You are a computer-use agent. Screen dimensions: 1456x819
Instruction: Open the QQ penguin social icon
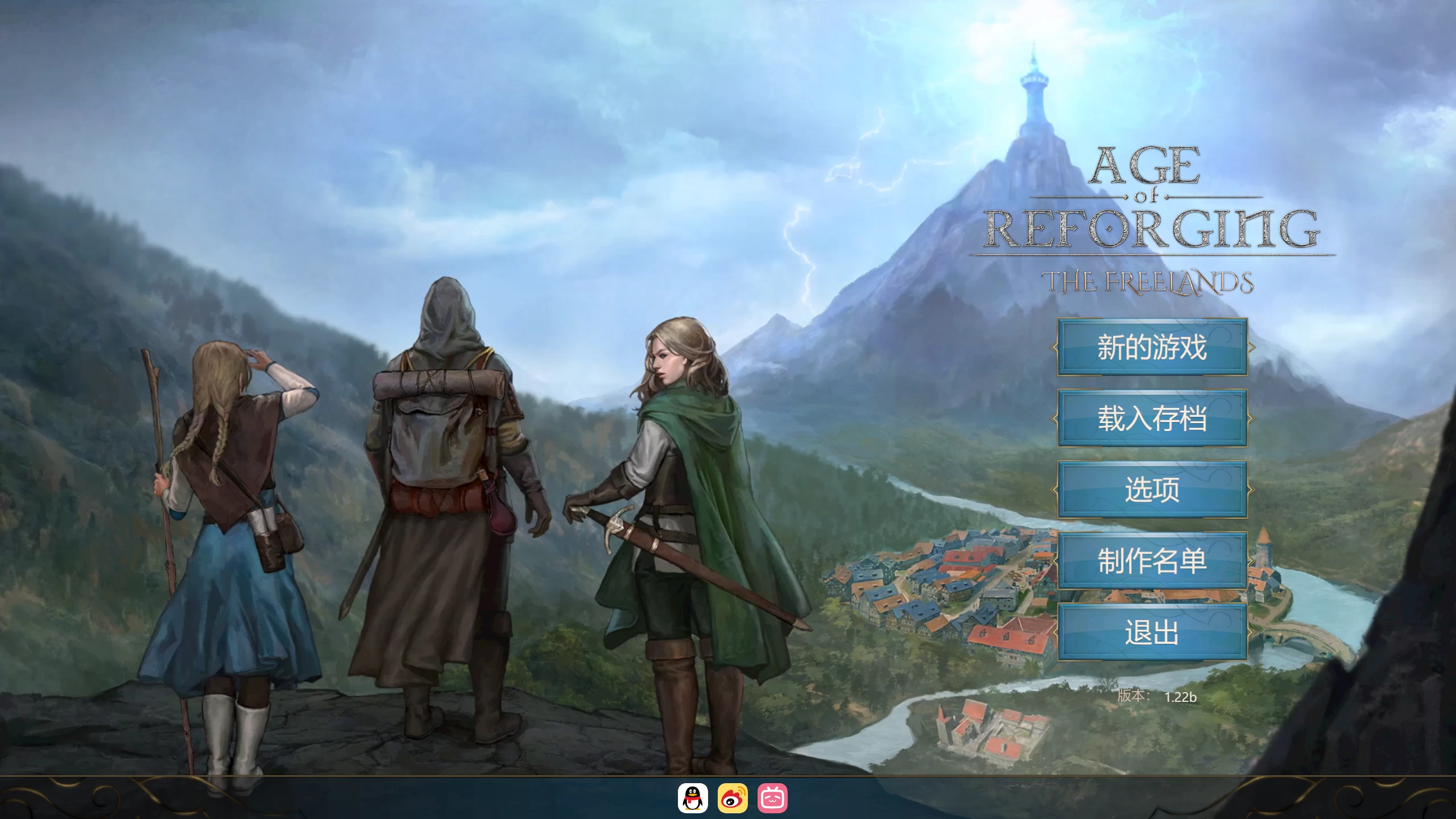pos(693,798)
